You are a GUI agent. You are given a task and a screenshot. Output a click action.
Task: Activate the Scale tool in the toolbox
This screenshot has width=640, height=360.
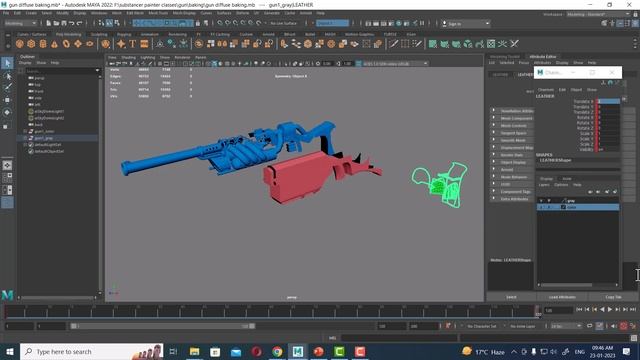click(7, 126)
